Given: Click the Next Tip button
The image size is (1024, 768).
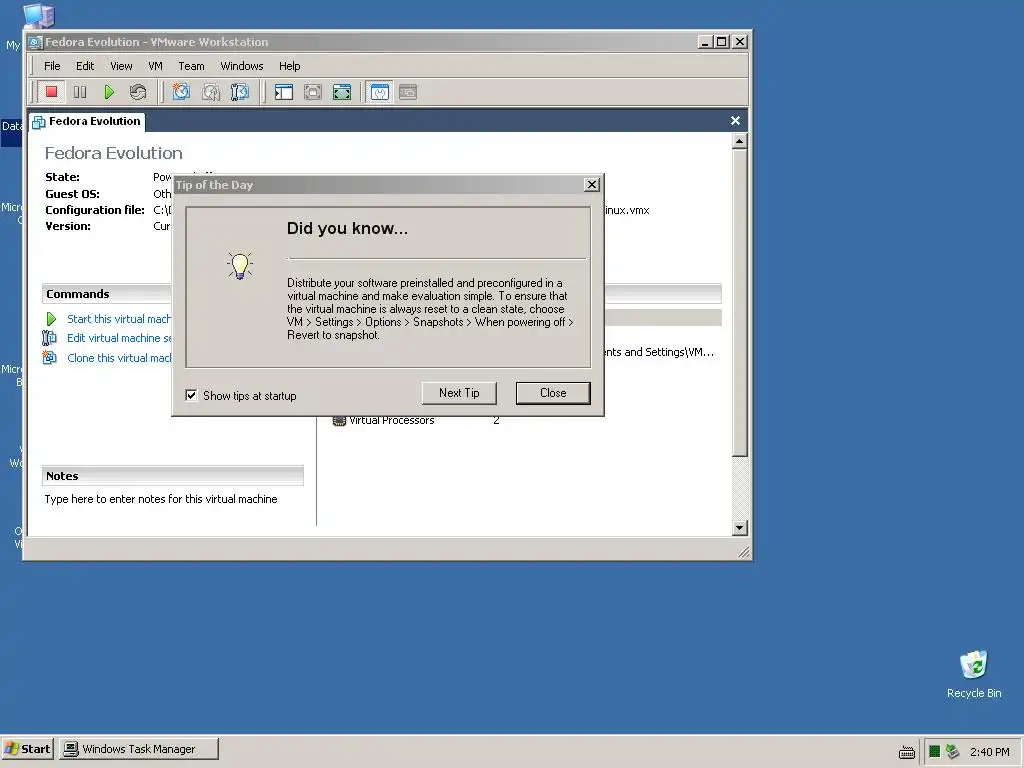Looking at the screenshot, I should (x=459, y=393).
